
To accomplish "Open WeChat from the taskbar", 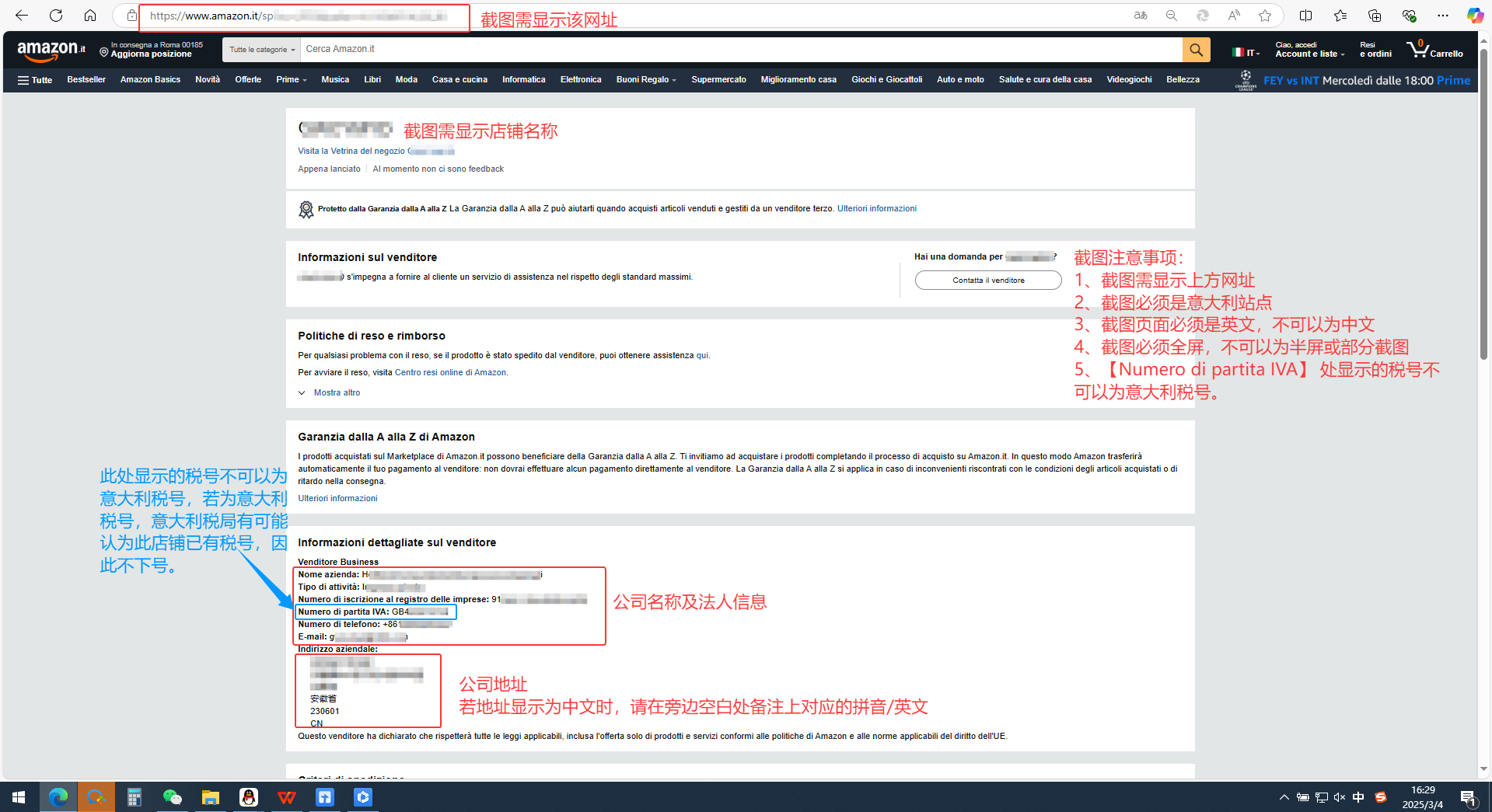I will 172,797.
